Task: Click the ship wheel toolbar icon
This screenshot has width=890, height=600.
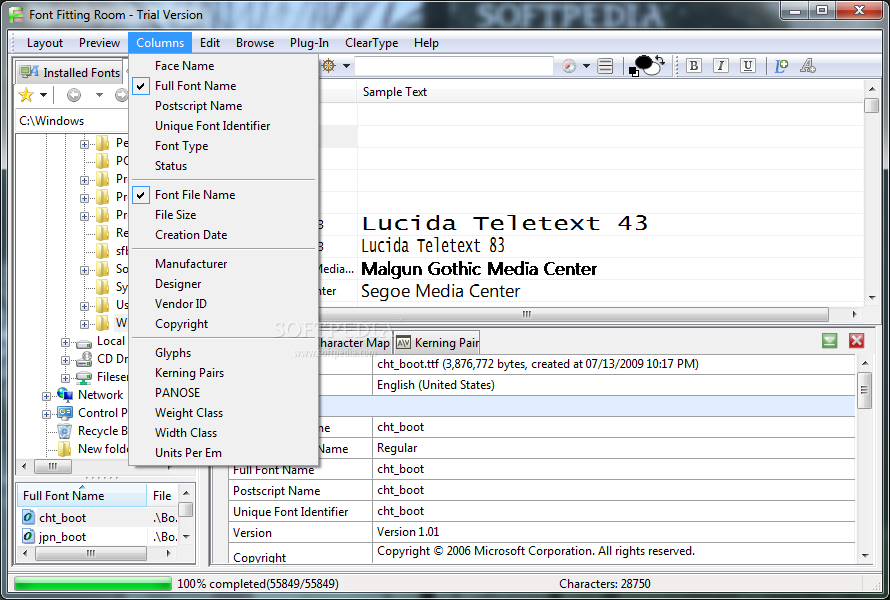Action: point(329,66)
